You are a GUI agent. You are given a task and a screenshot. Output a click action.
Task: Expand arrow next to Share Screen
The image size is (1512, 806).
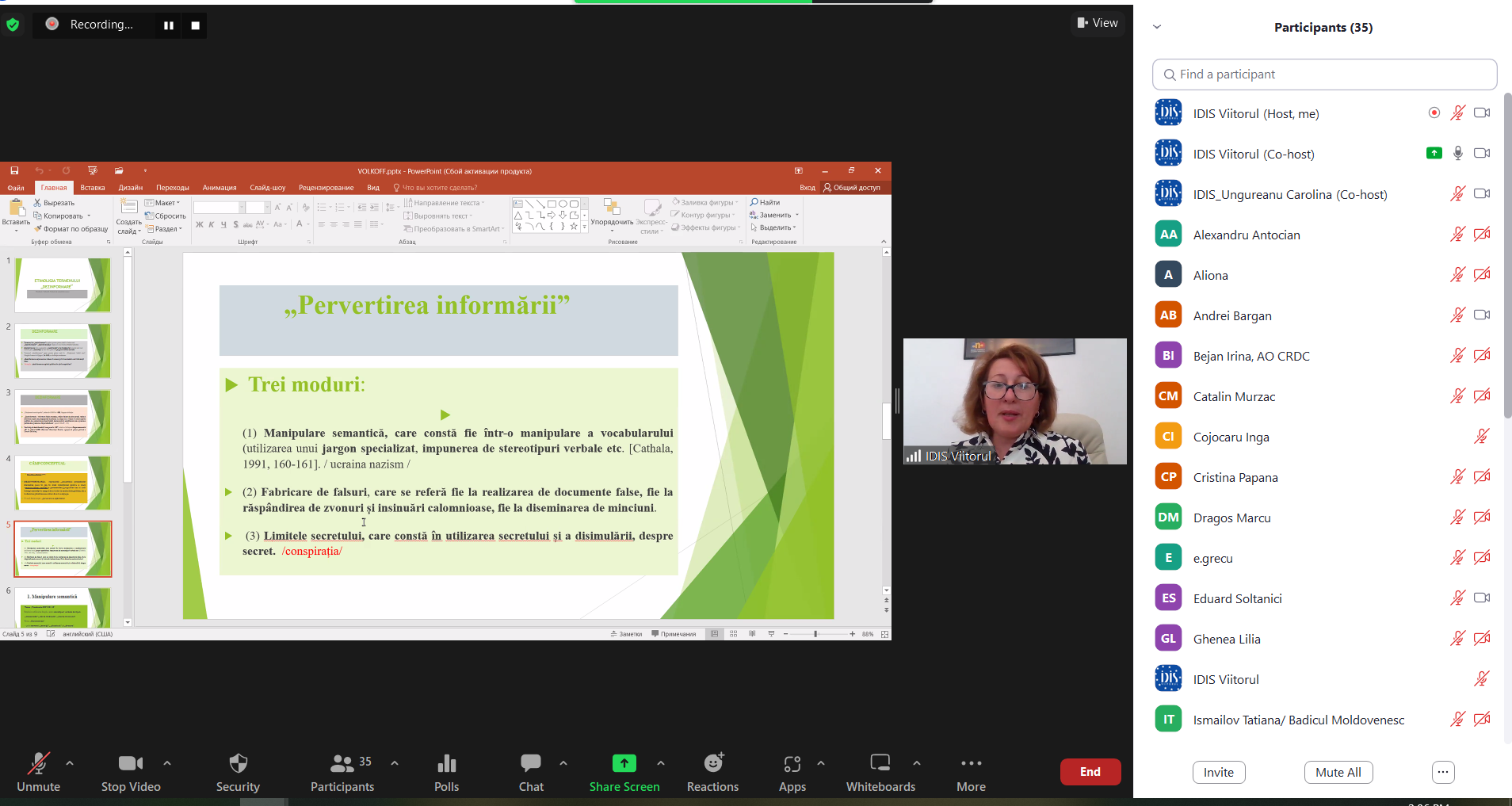tap(661, 763)
